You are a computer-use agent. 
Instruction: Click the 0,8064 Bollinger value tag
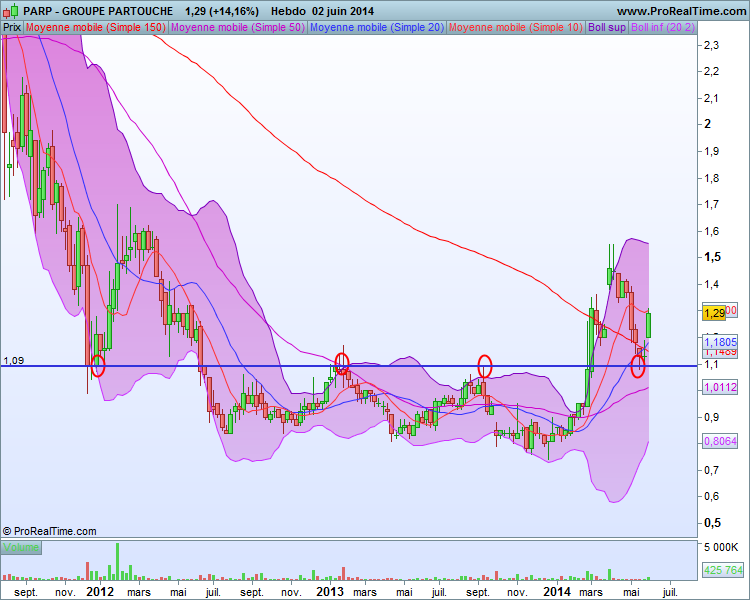tap(720, 441)
